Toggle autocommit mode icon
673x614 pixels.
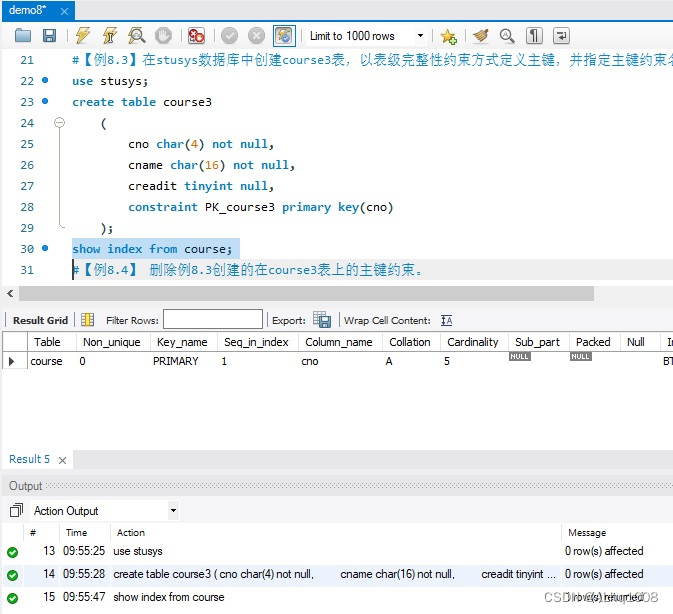[284, 36]
